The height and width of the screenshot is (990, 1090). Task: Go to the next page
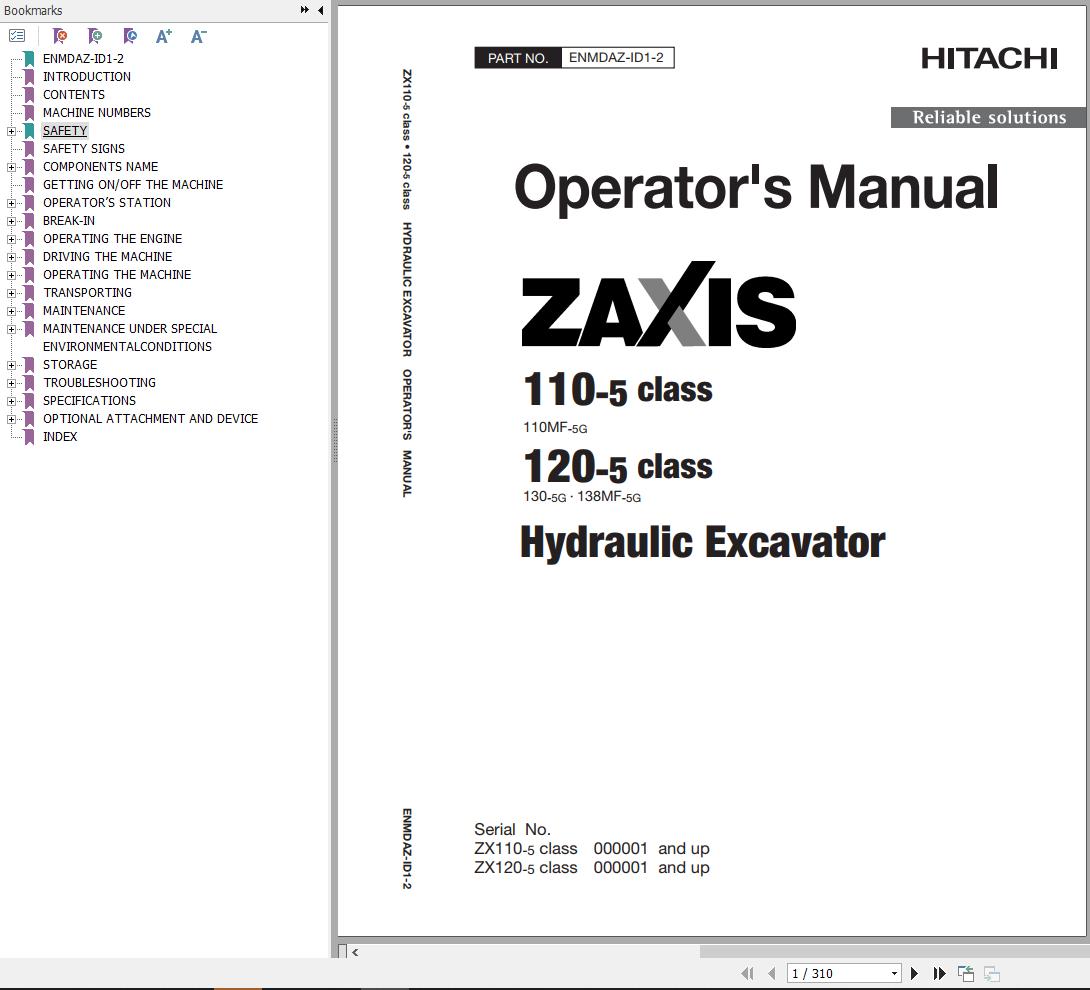[914, 973]
